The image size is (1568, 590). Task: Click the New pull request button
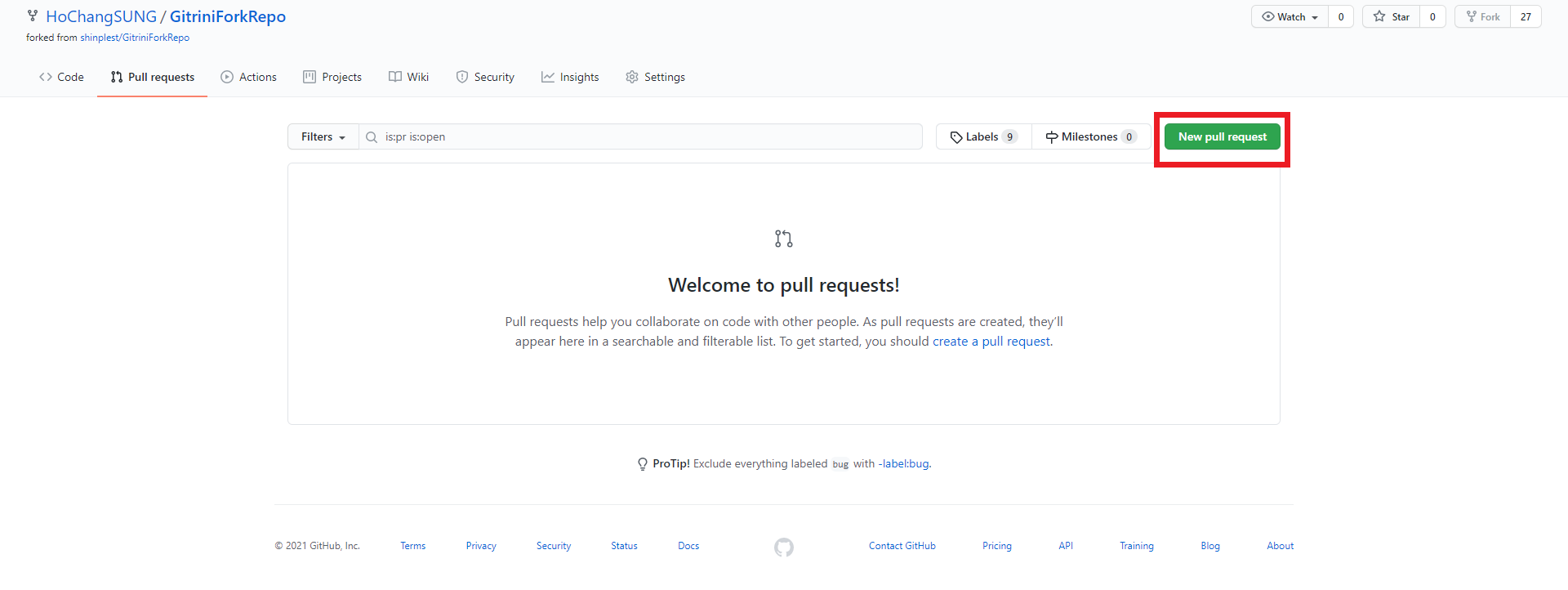(1223, 136)
